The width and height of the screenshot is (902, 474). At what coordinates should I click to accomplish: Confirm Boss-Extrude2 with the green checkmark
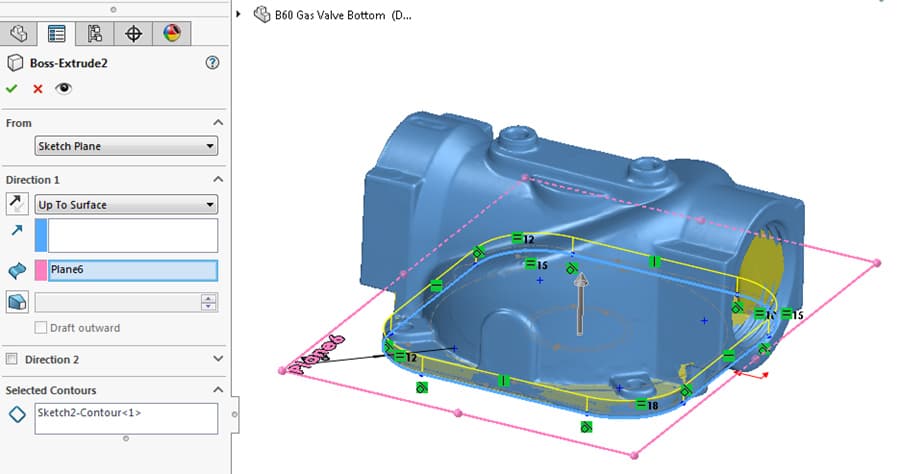tap(12, 89)
